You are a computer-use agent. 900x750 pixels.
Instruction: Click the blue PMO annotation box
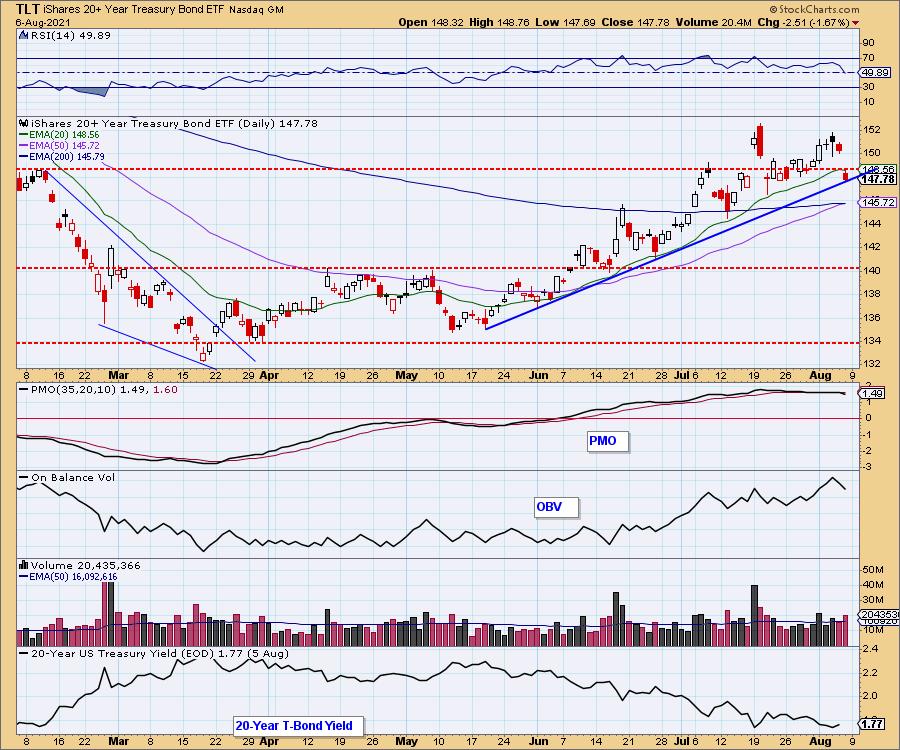coord(608,441)
